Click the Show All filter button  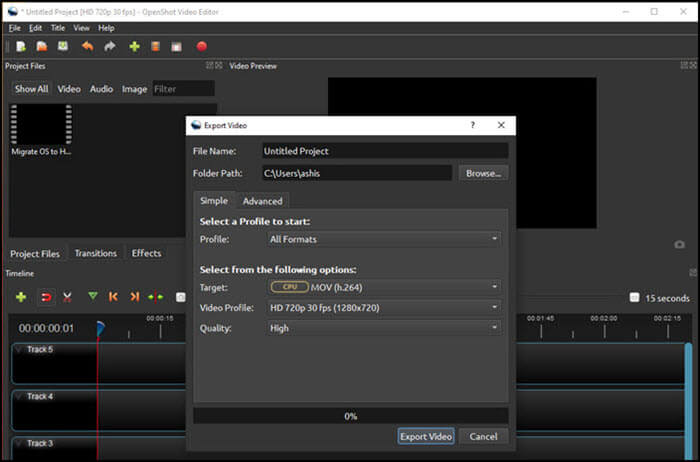(31, 89)
